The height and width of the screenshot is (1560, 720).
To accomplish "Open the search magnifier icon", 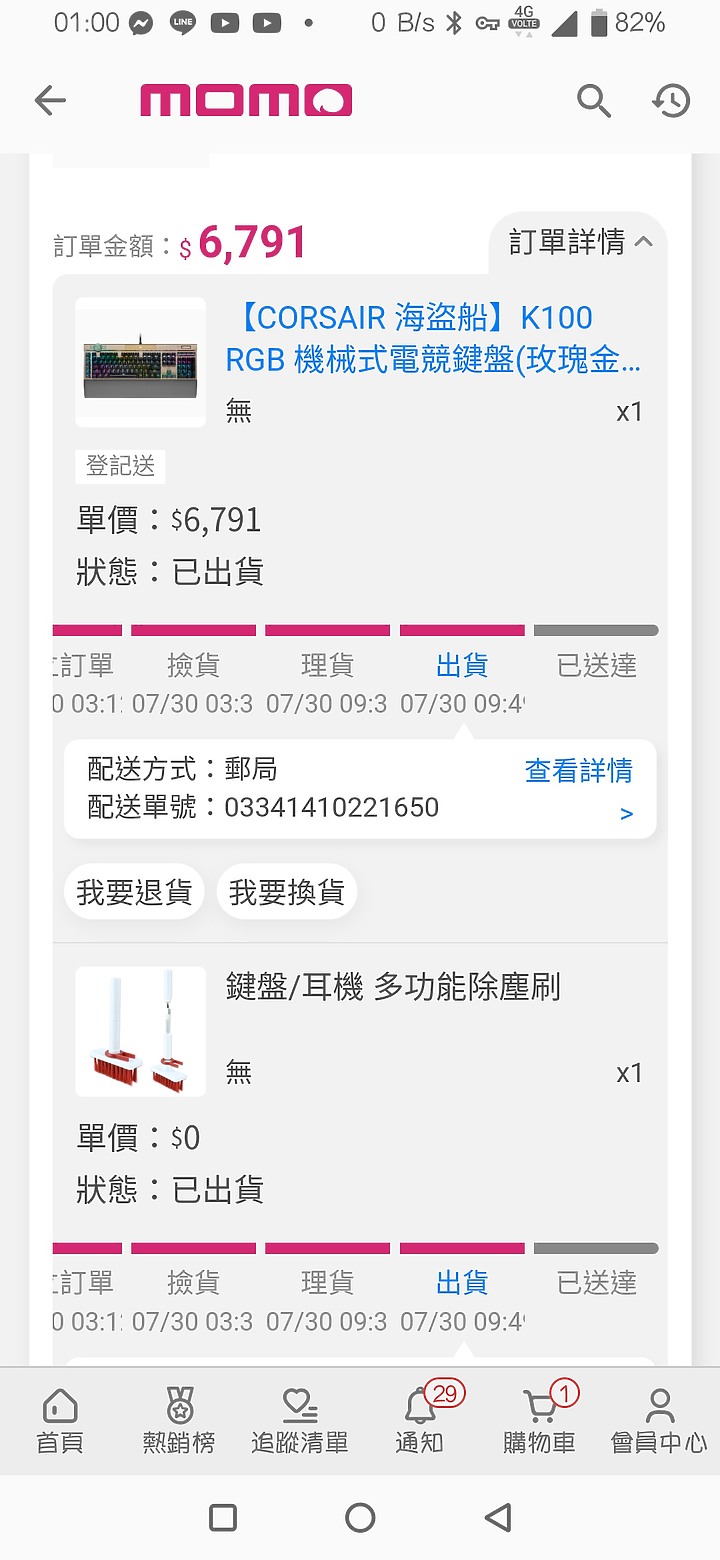I will 593,100.
